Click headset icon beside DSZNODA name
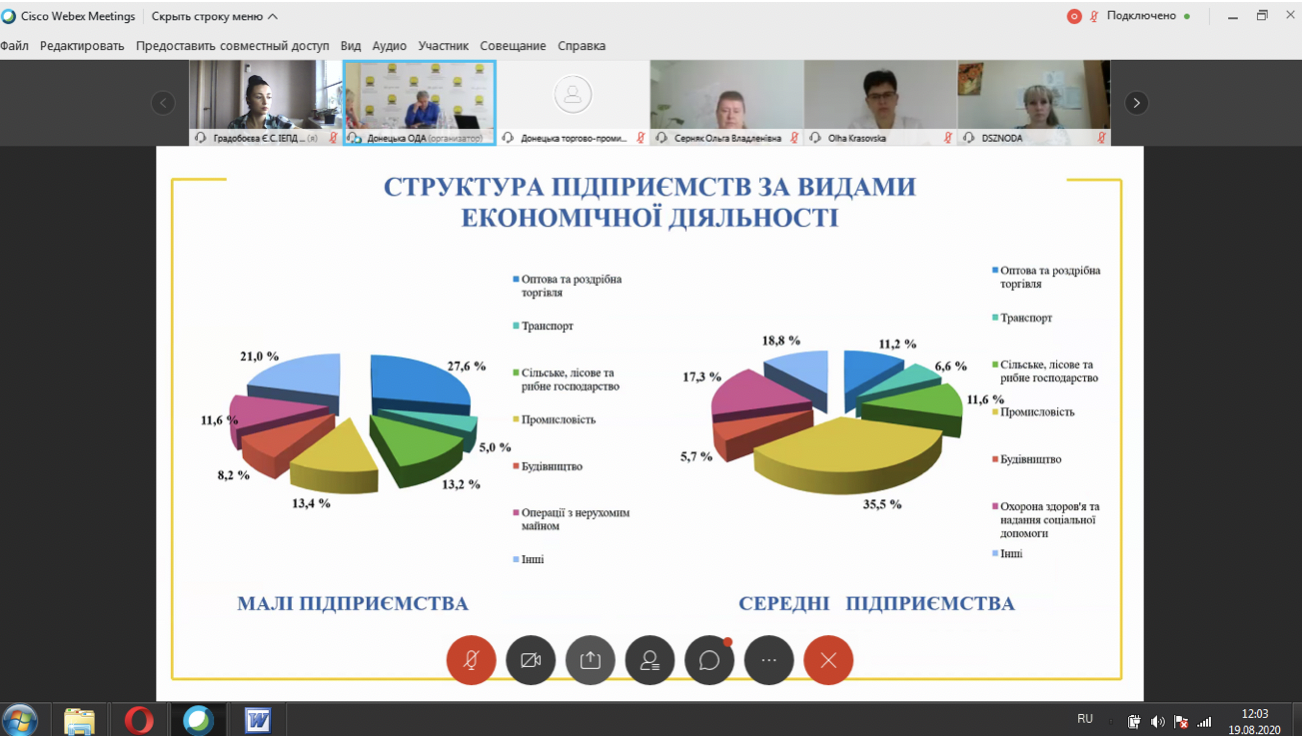The image size is (1302, 736). pyautogui.click(x=968, y=138)
